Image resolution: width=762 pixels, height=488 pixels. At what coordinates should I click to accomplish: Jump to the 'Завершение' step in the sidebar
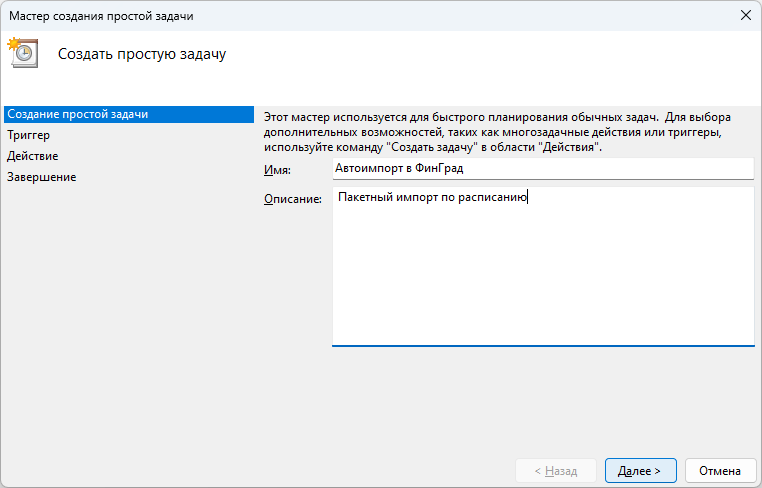pyautogui.click(x=42, y=177)
